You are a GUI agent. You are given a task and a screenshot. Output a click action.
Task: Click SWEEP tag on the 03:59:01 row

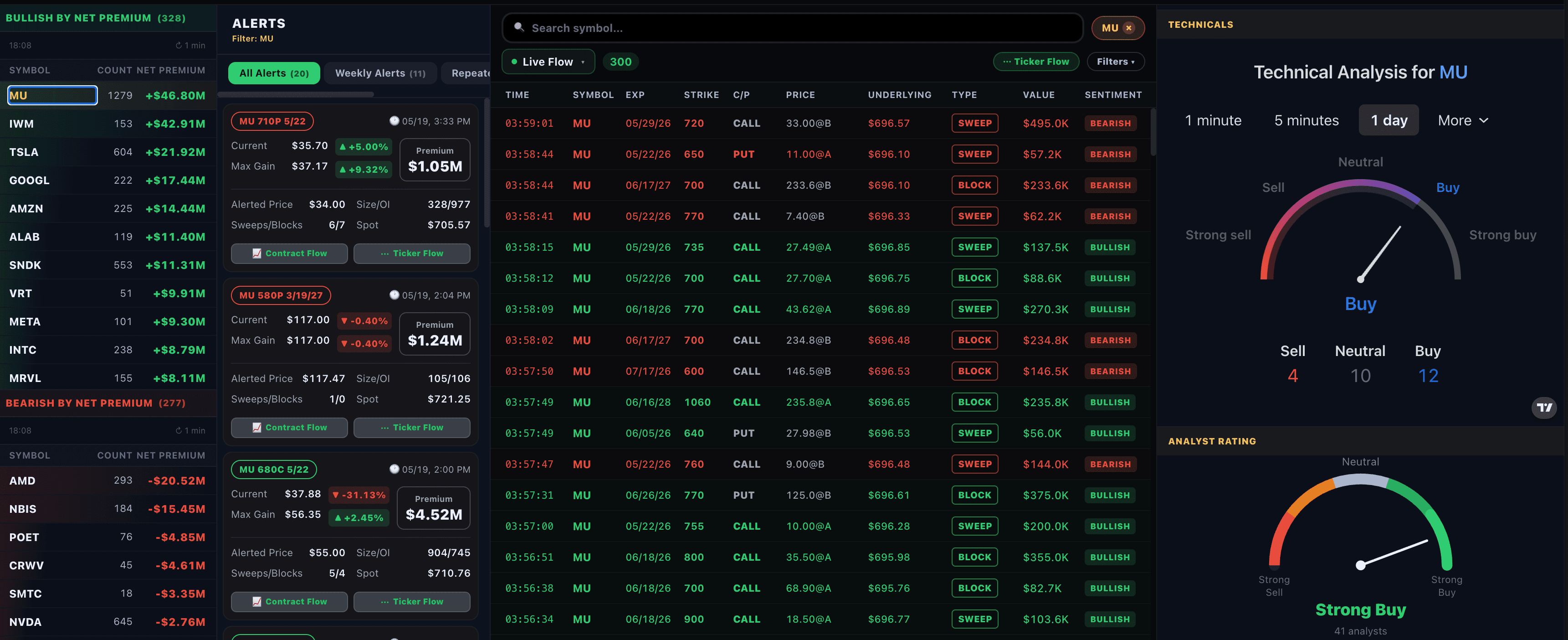974,123
